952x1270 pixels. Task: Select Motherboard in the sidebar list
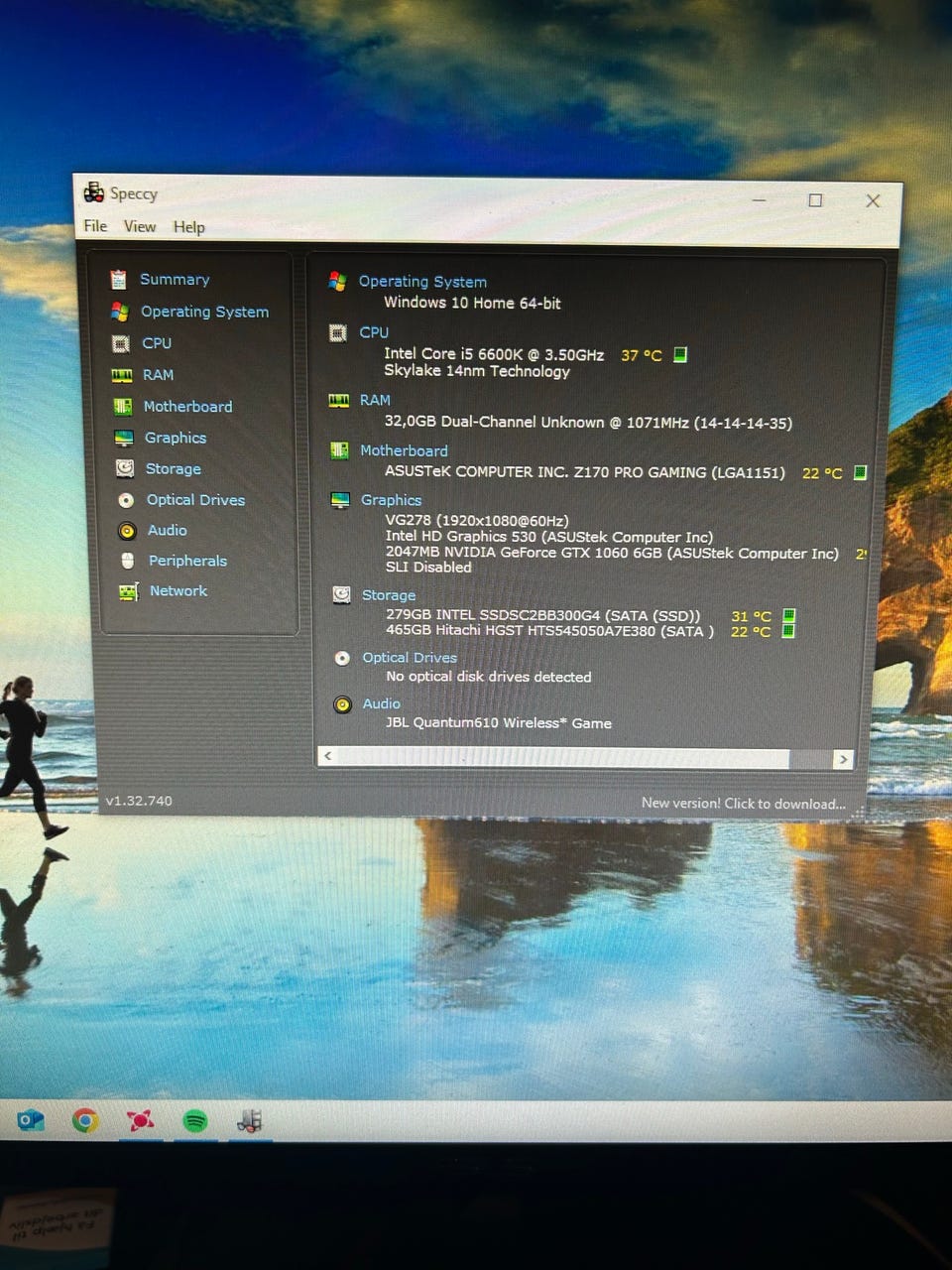point(187,407)
